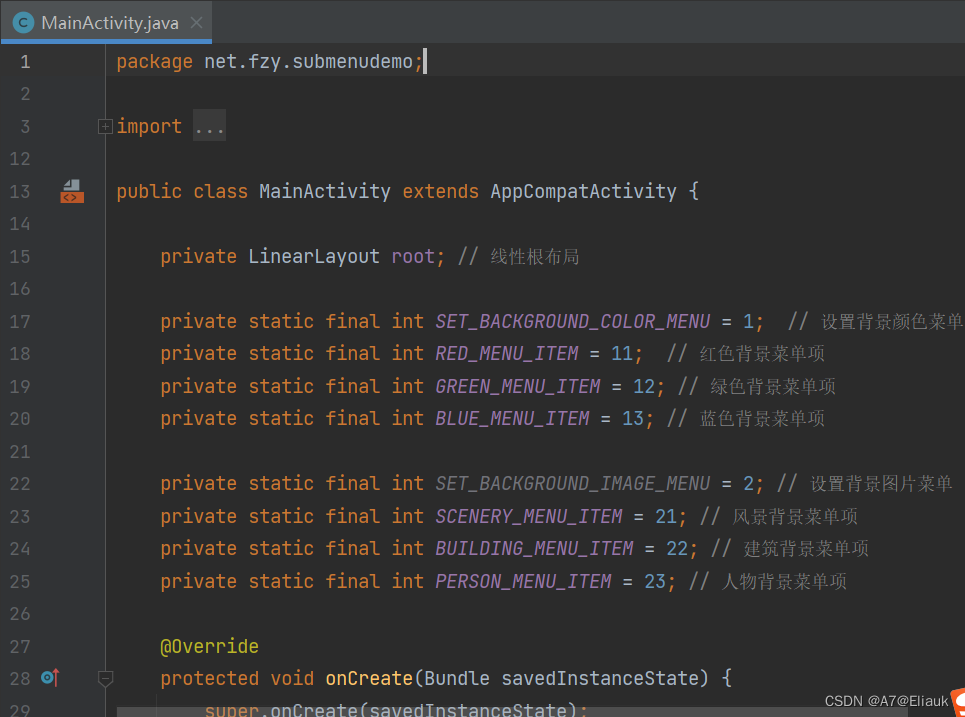This screenshot has height=717, width=965.
Task: Click the BLUE_MENU_ITEM constant
Action: [x=512, y=419]
